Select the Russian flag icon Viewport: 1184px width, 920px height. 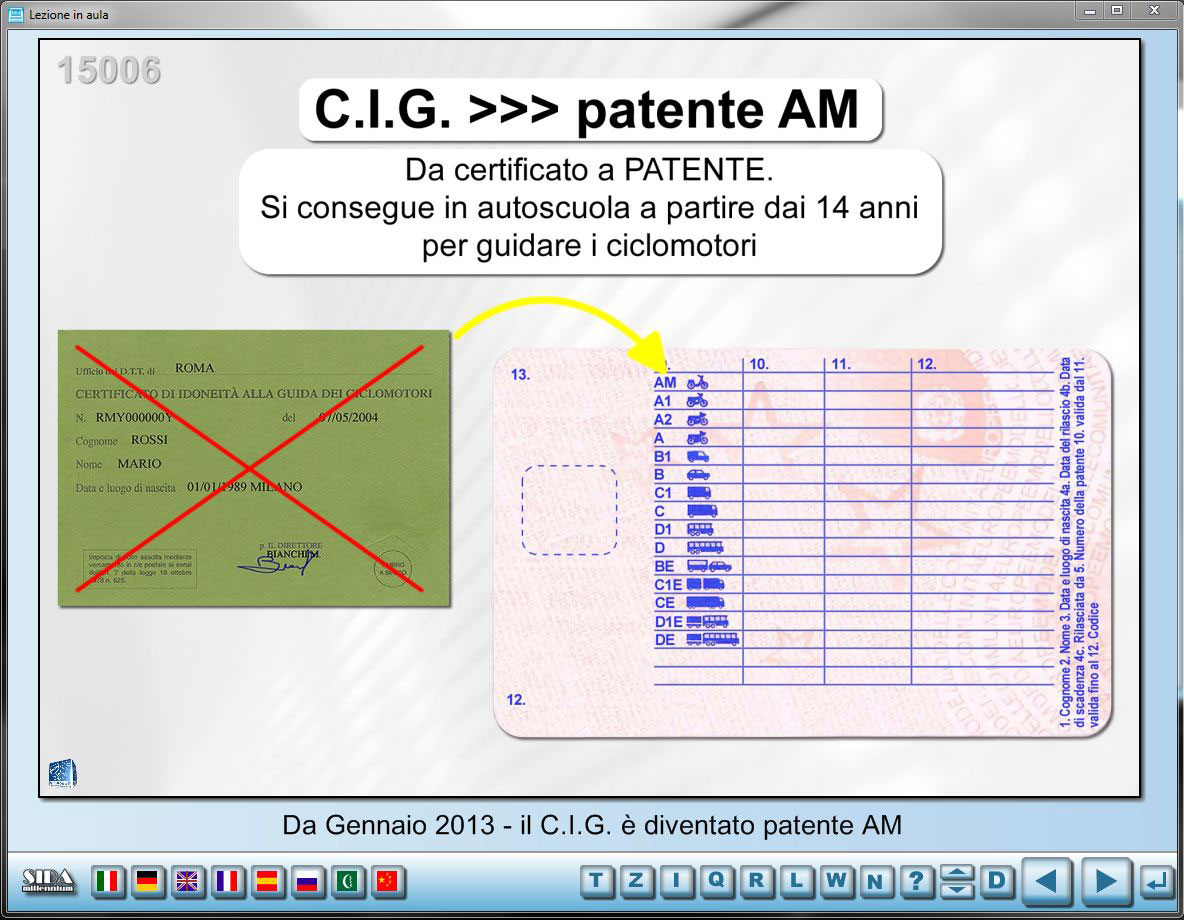(308, 883)
